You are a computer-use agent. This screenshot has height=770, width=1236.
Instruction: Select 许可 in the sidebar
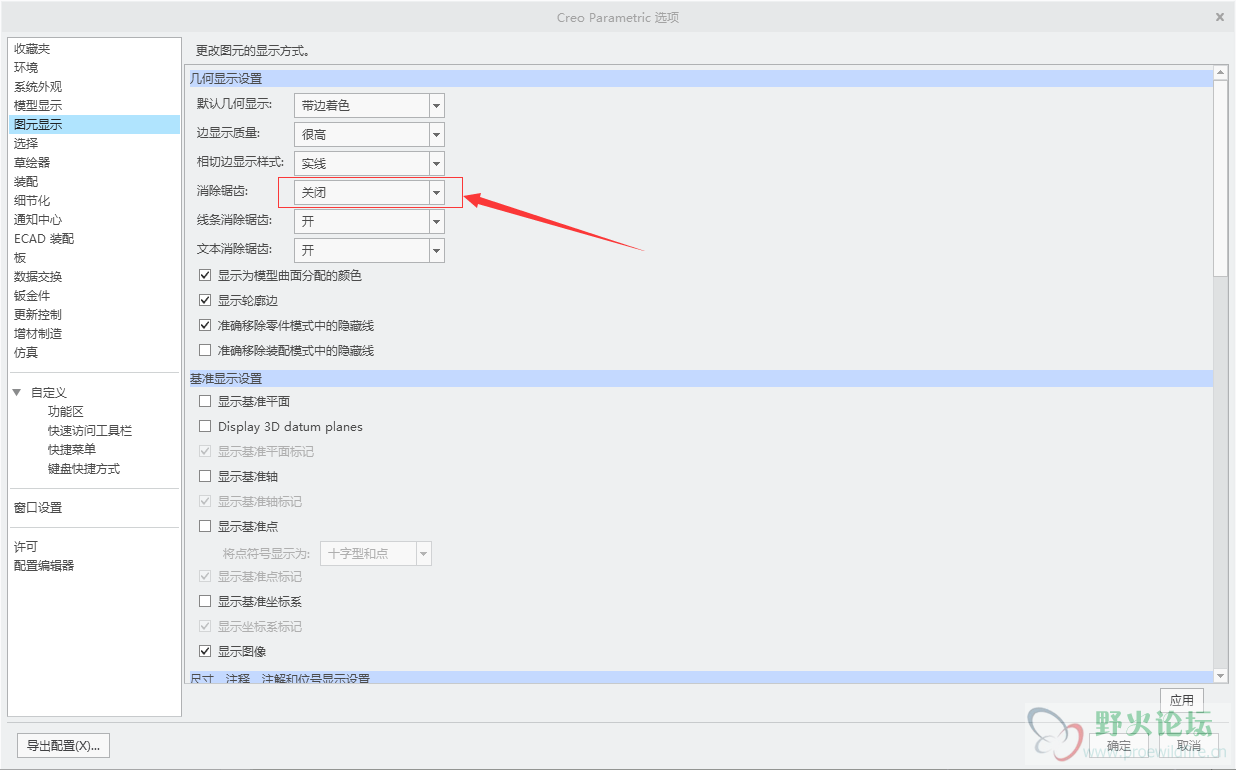(26, 547)
